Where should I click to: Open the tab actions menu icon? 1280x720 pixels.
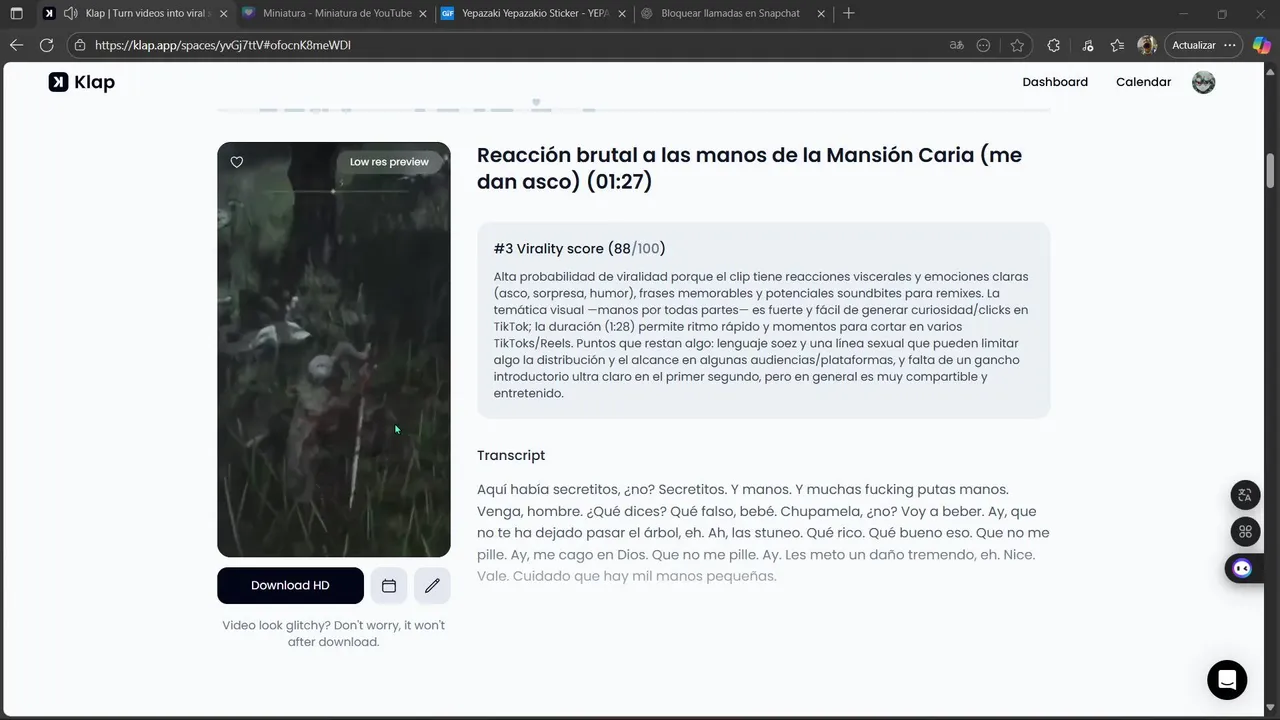[x=16, y=13]
